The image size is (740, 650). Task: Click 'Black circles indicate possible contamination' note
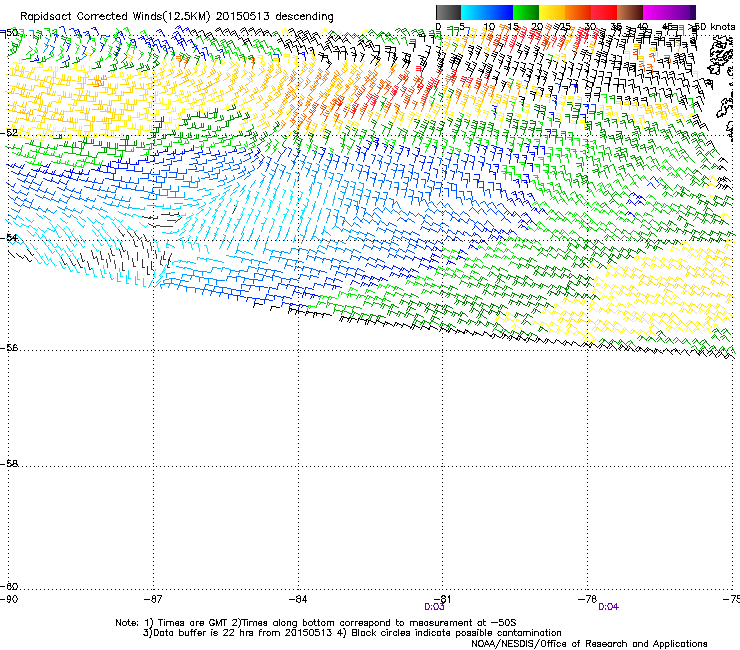point(456,633)
